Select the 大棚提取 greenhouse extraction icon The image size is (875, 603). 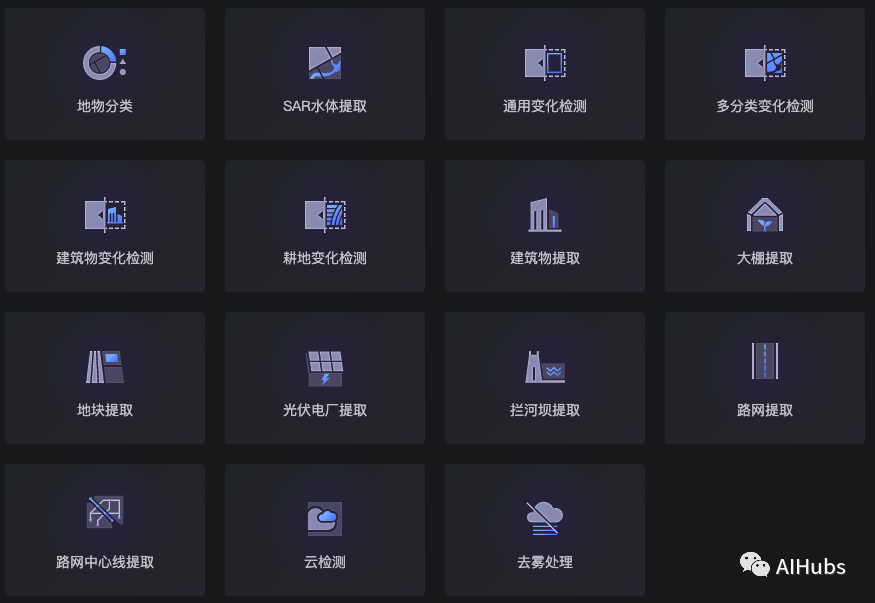click(x=764, y=212)
